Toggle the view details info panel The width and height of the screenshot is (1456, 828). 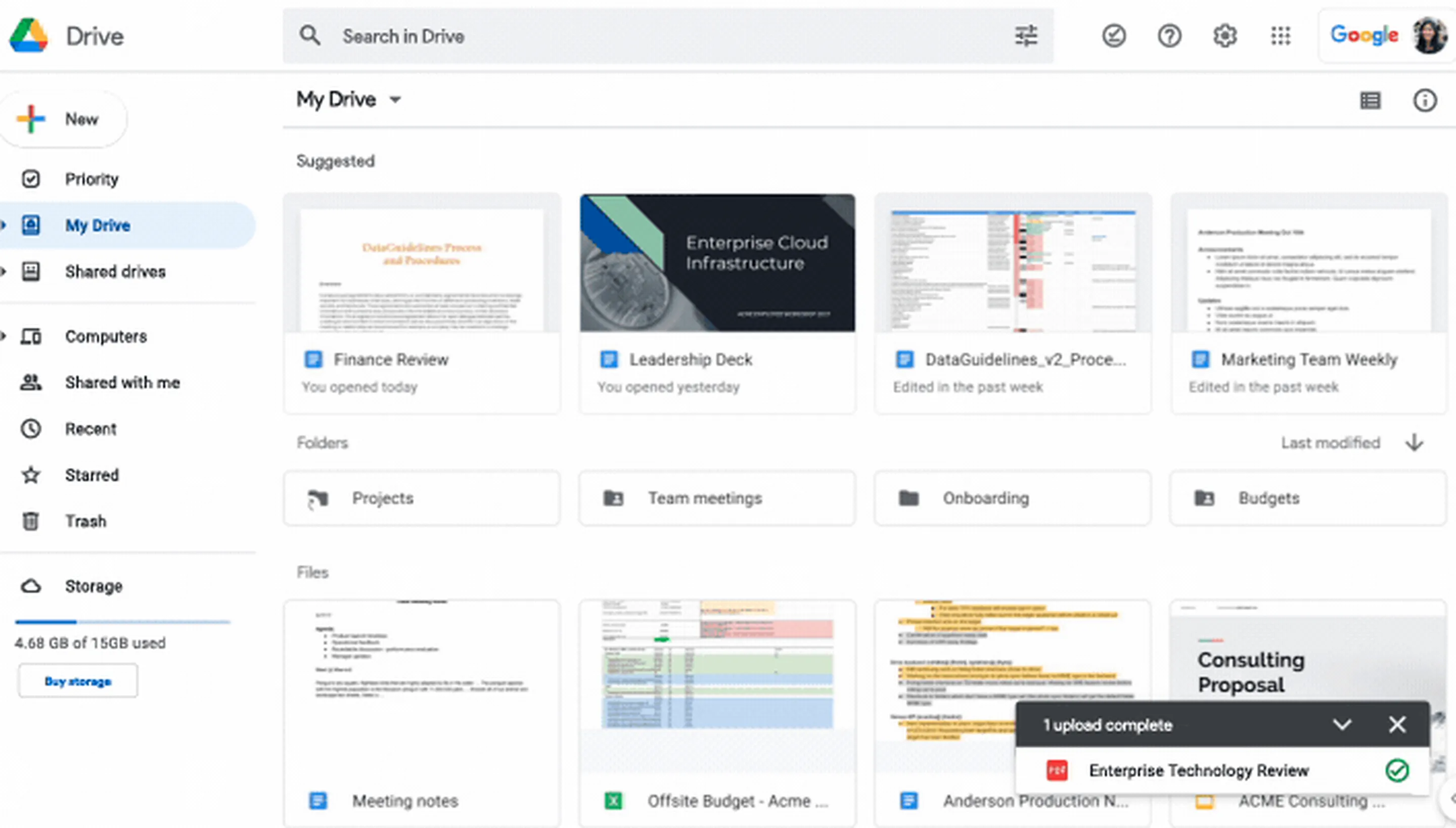tap(1425, 101)
